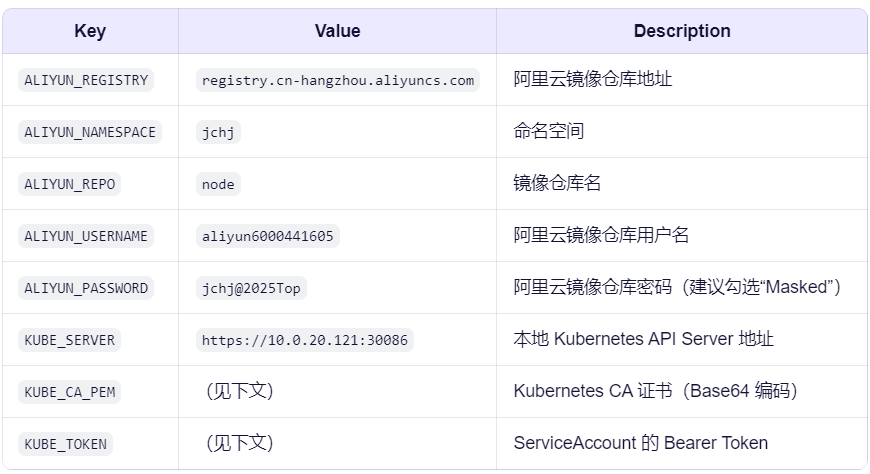Click the aliyun6000441605 username value
This screenshot has height=474, width=870.
[267, 236]
